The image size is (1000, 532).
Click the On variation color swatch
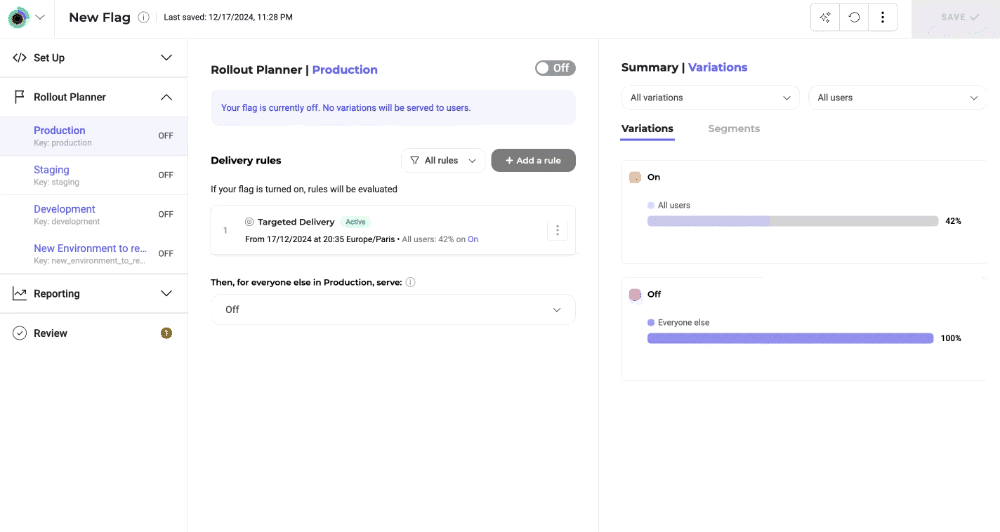pyautogui.click(x=635, y=177)
